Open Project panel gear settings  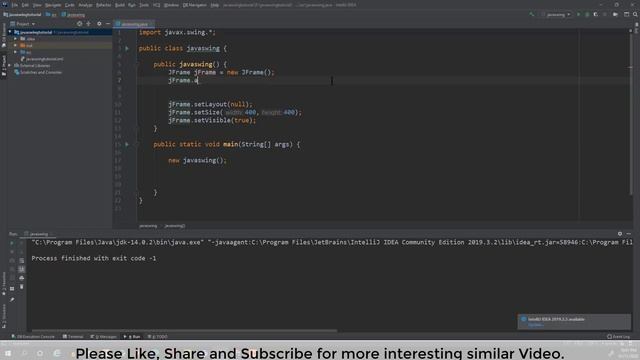(99, 24)
